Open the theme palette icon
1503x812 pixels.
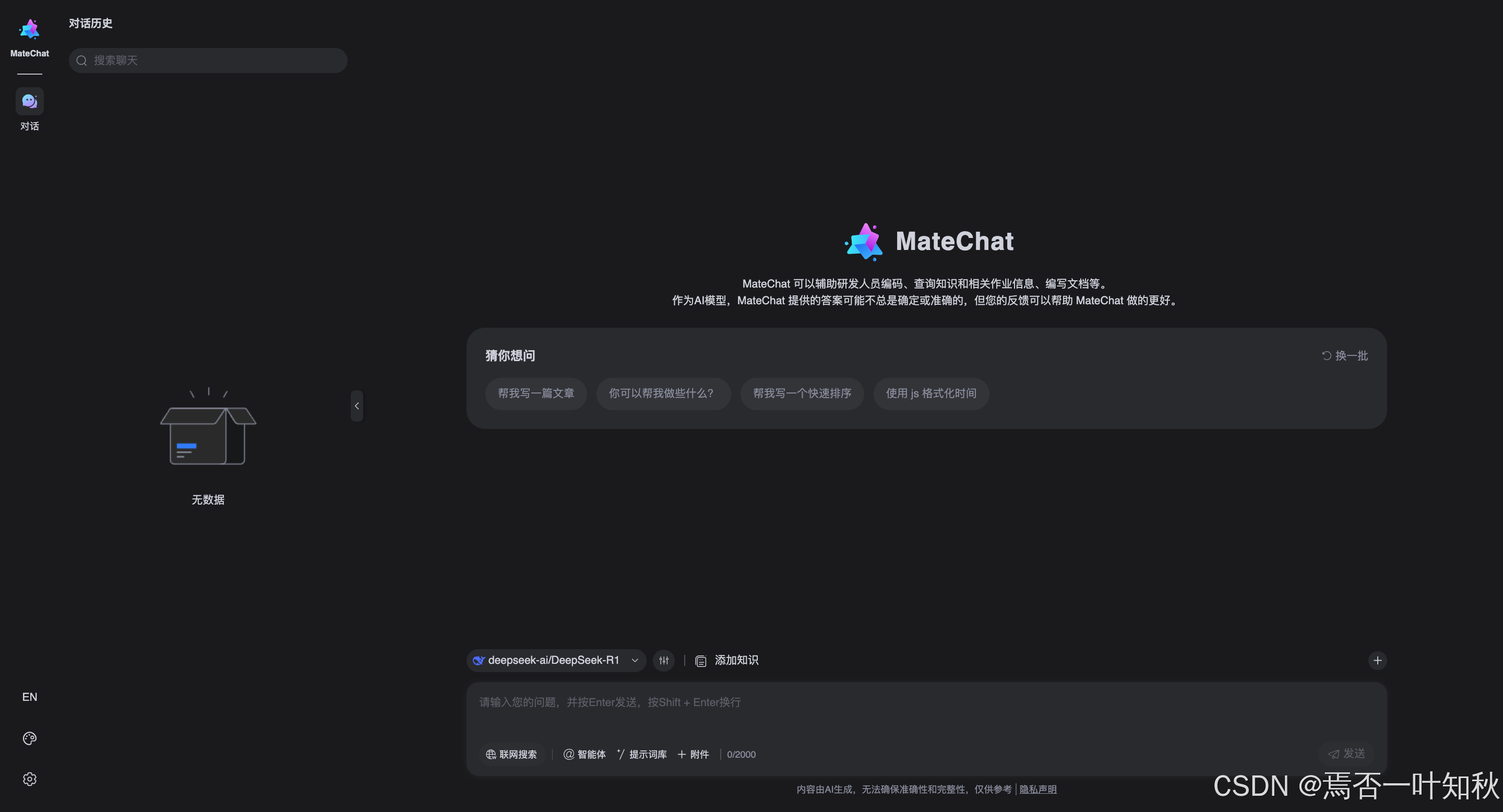click(29, 738)
